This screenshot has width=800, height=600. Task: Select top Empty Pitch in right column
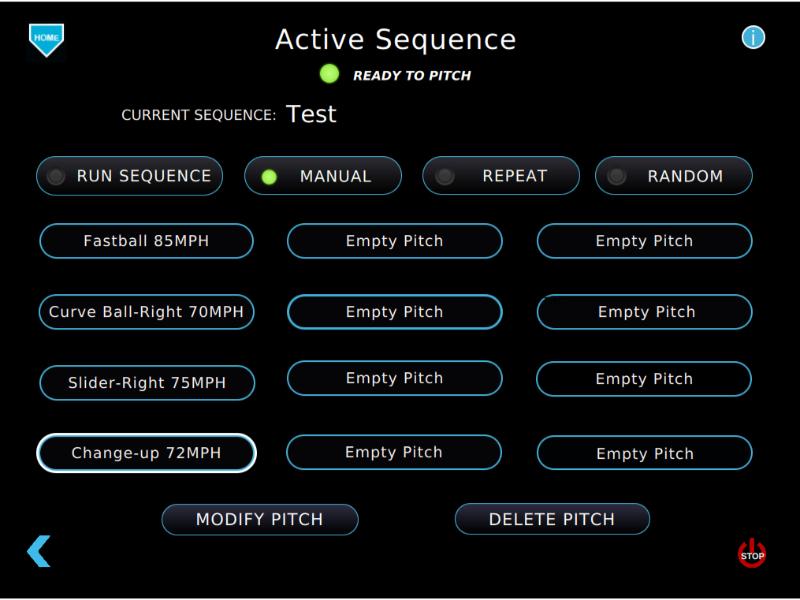click(x=644, y=241)
